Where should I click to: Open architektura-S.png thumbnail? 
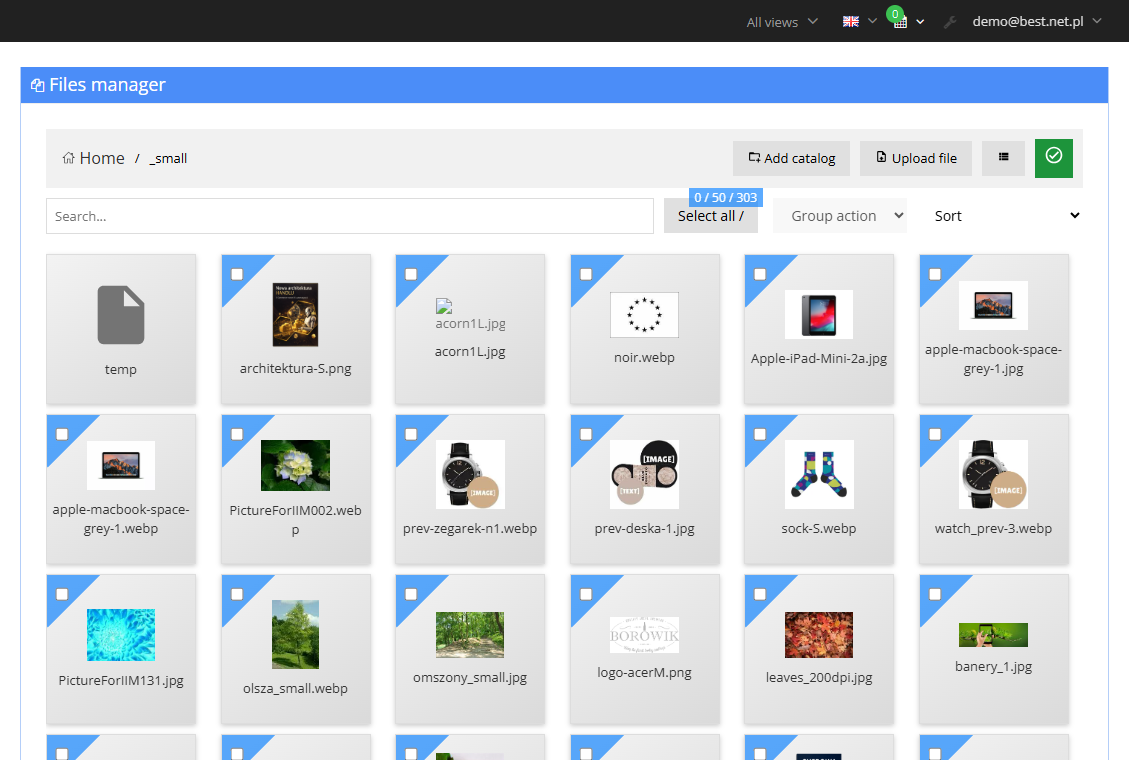click(x=295, y=315)
